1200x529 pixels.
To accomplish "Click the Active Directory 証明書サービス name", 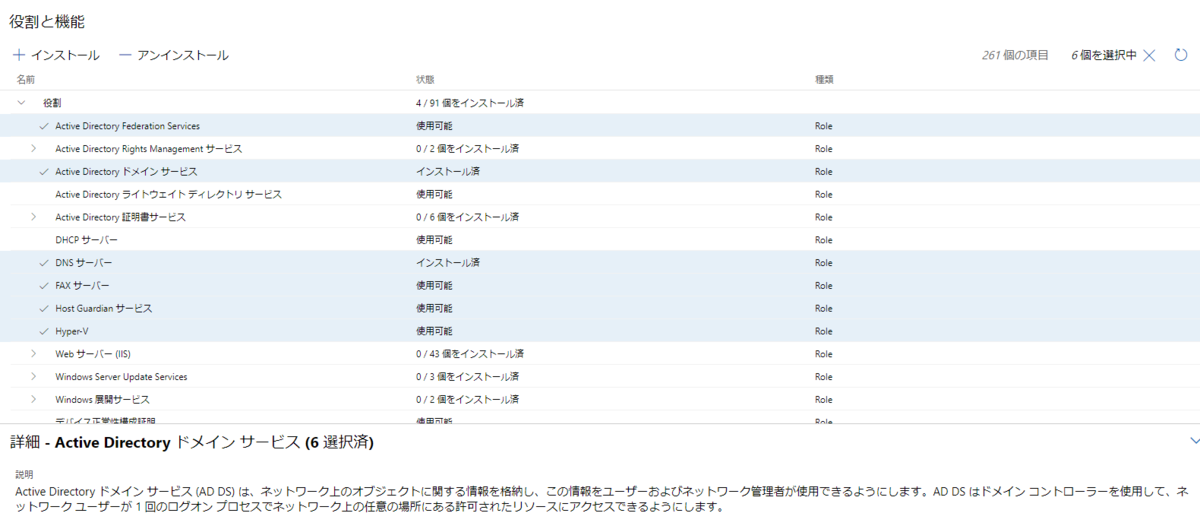I will (120, 217).
